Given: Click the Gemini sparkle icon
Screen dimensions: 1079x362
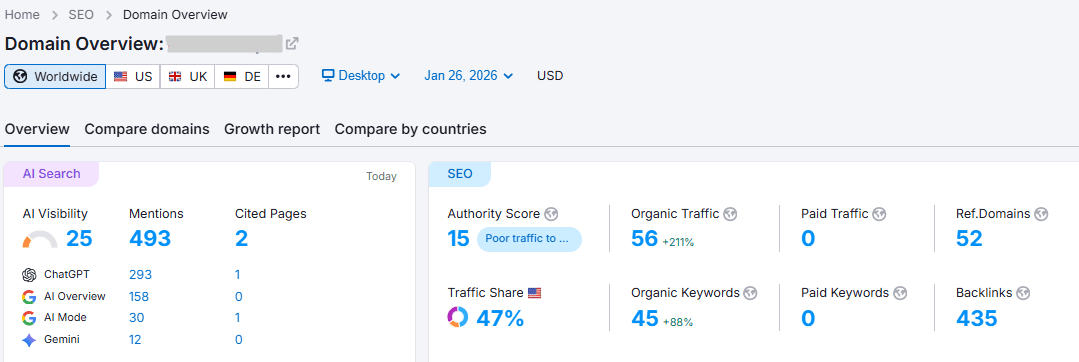Looking at the screenshot, I should (29, 340).
